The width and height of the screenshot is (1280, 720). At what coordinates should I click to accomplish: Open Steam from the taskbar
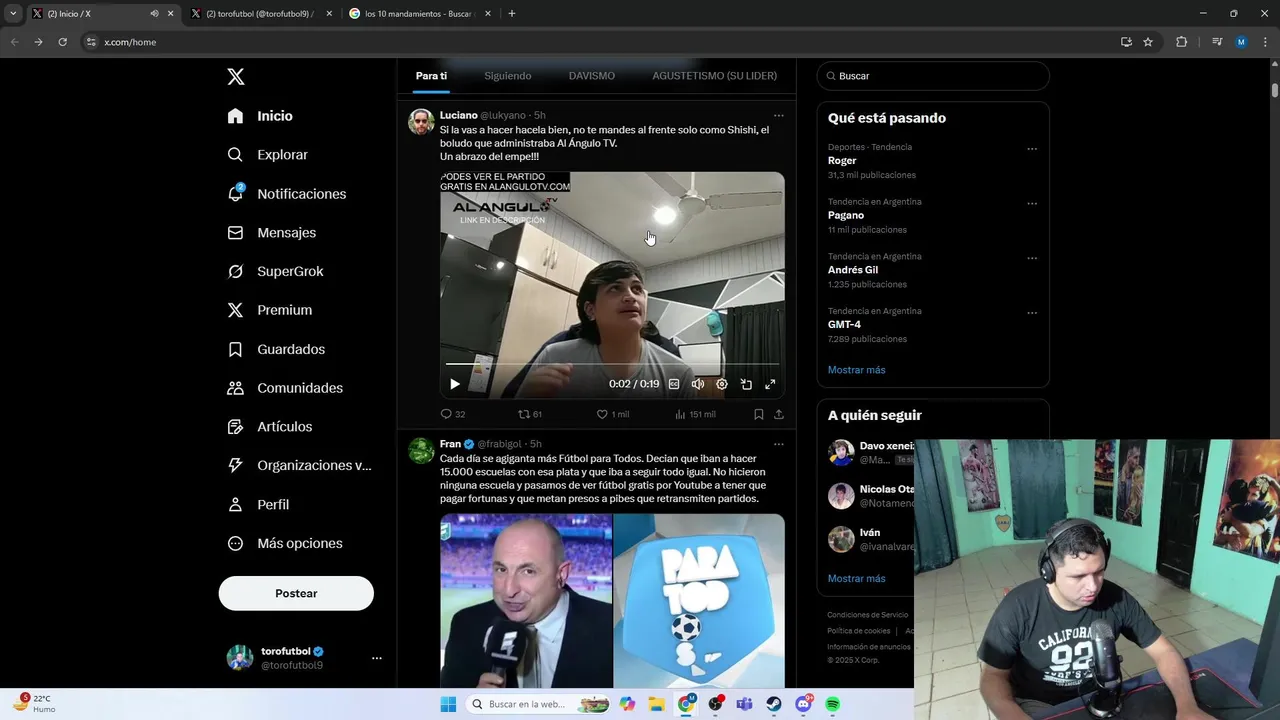tap(774, 704)
